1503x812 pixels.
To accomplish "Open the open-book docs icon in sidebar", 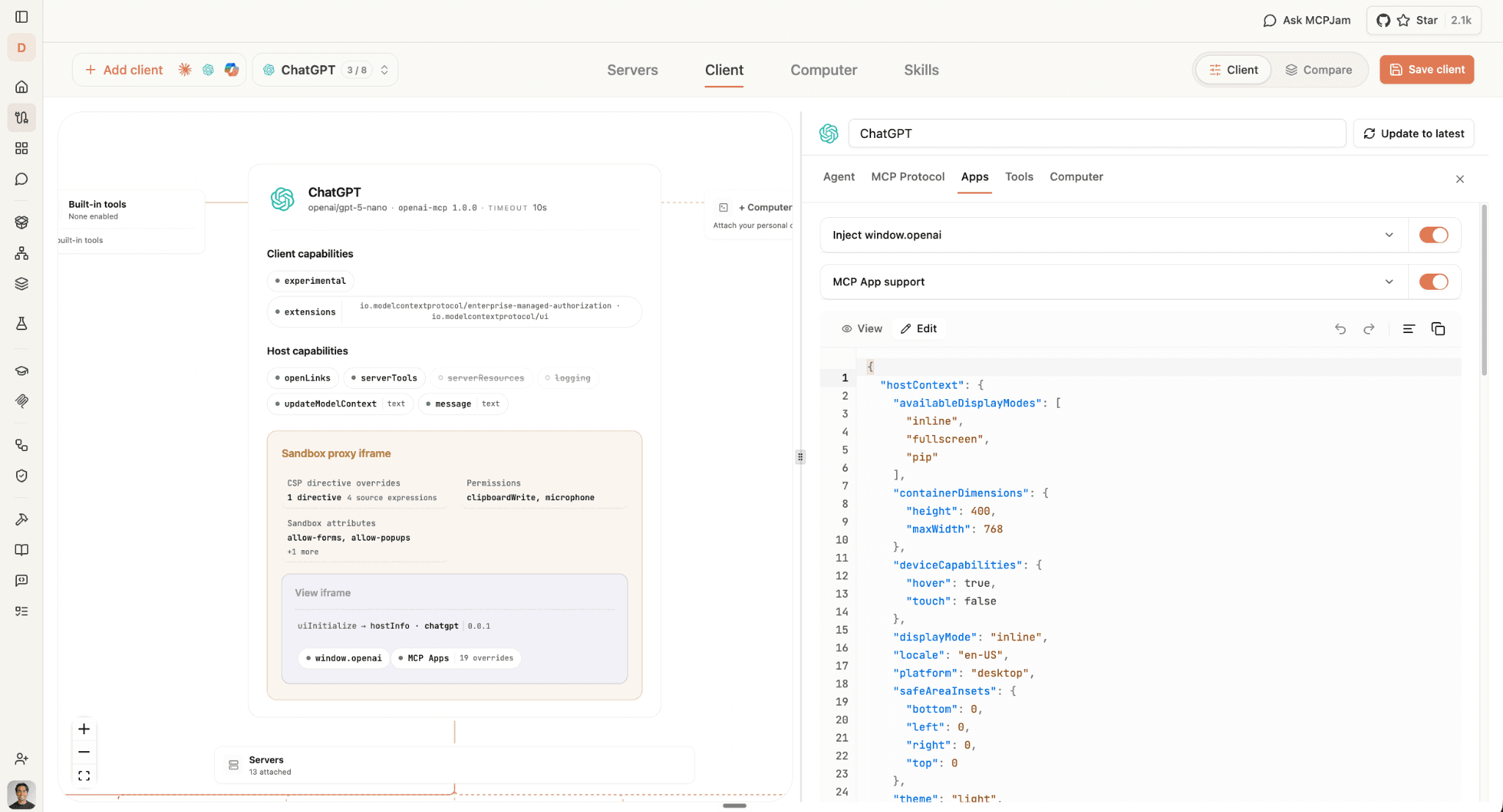I will coord(21,550).
